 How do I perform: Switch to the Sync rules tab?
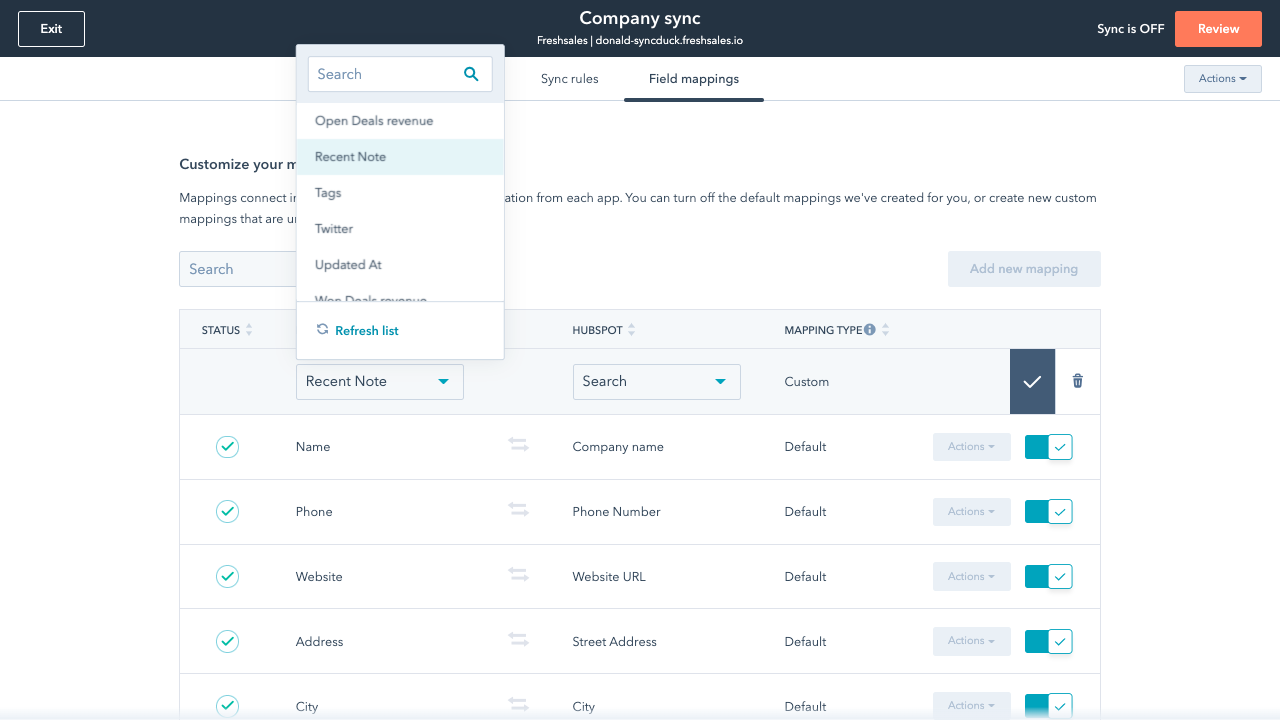(569, 79)
